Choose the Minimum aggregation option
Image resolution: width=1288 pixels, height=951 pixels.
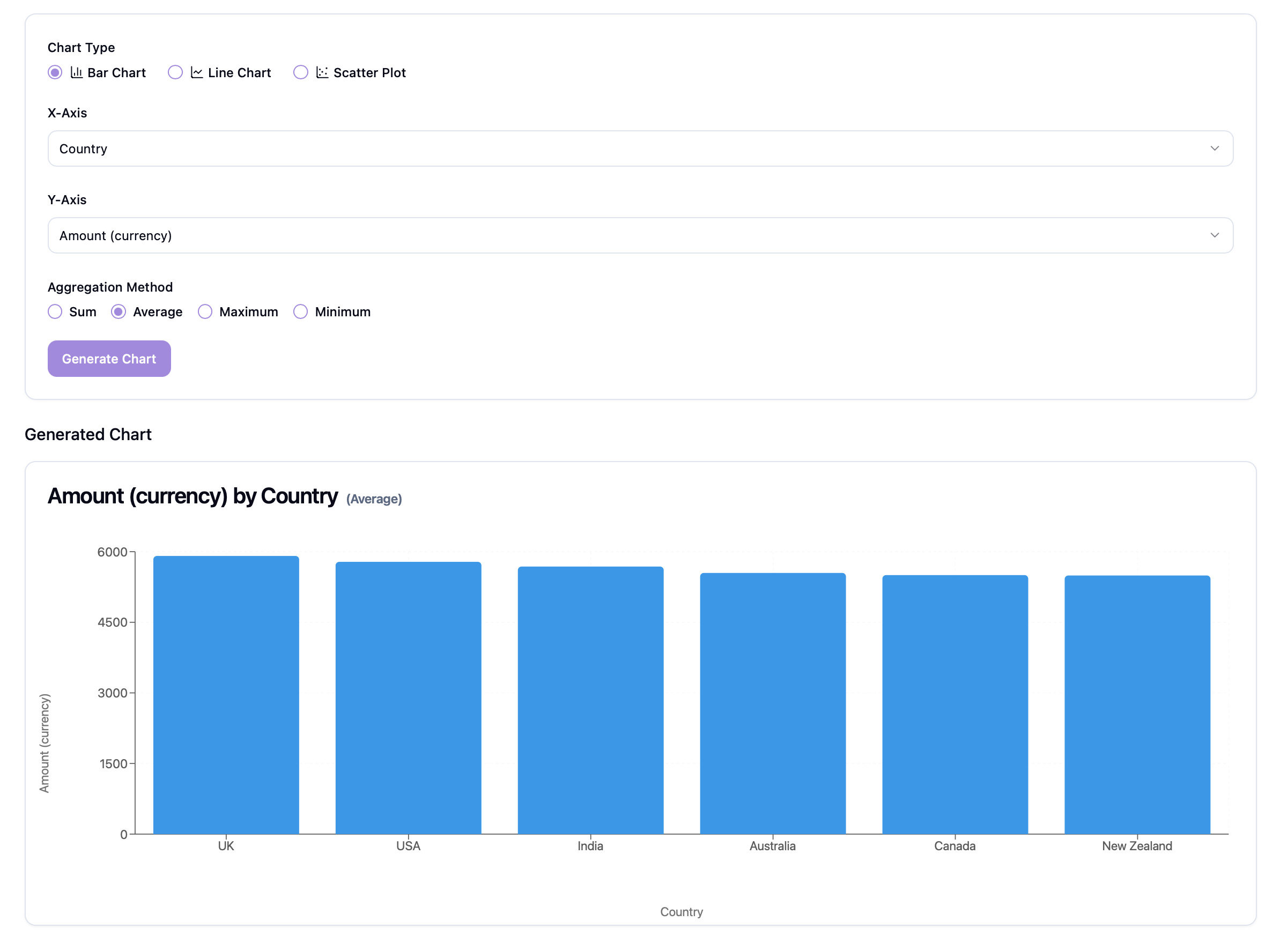click(301, 312)
